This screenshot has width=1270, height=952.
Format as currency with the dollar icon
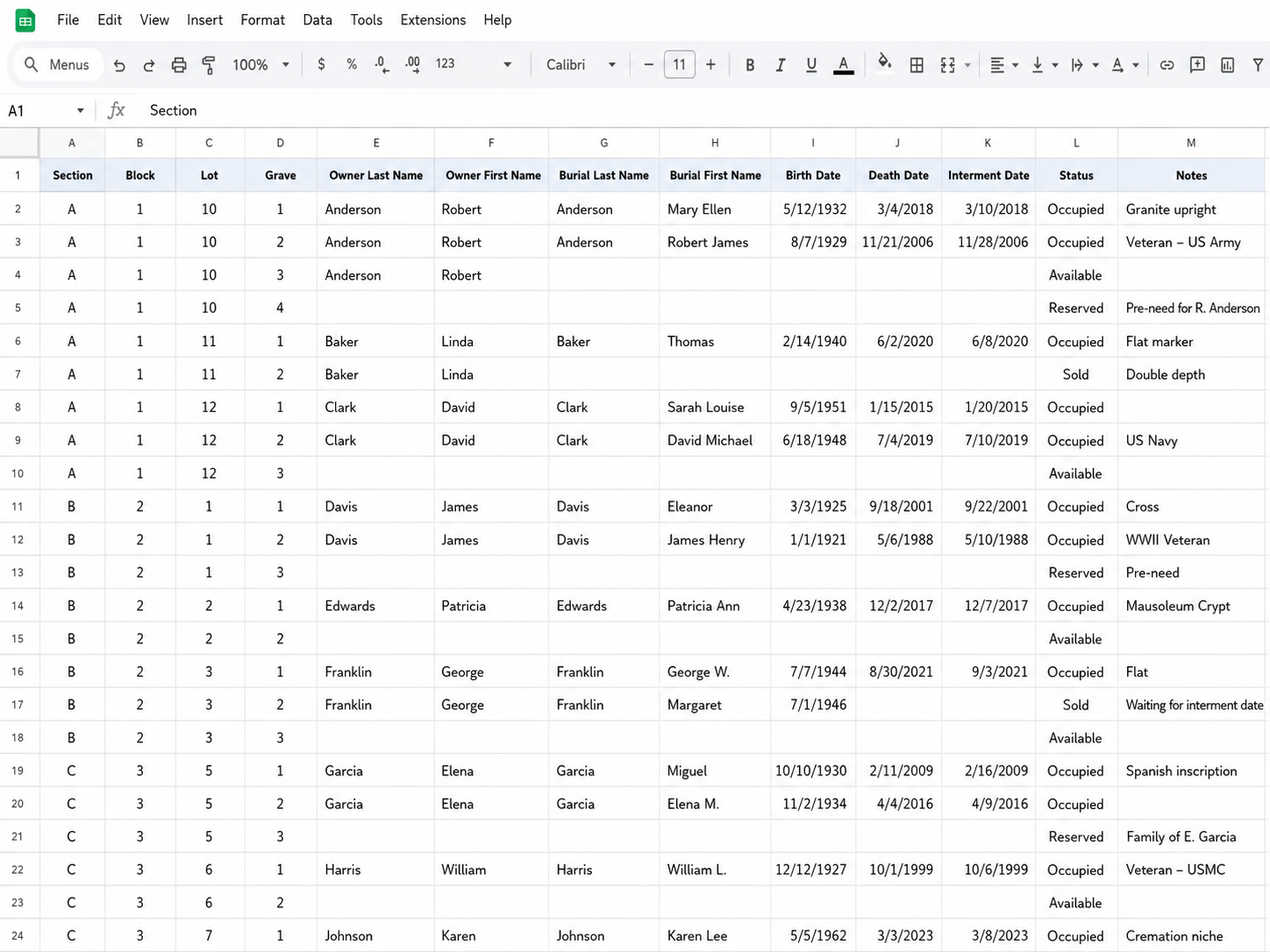tap(322, 64)
